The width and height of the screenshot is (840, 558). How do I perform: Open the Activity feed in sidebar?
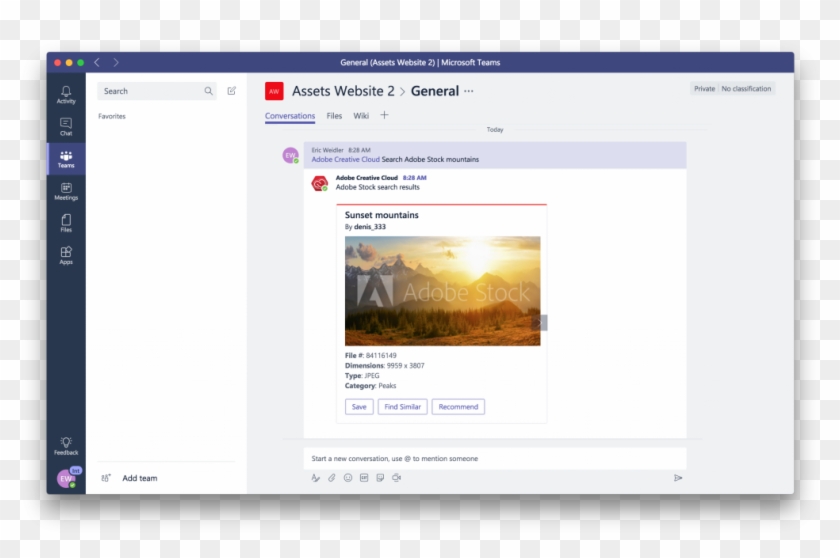point(66,94)
